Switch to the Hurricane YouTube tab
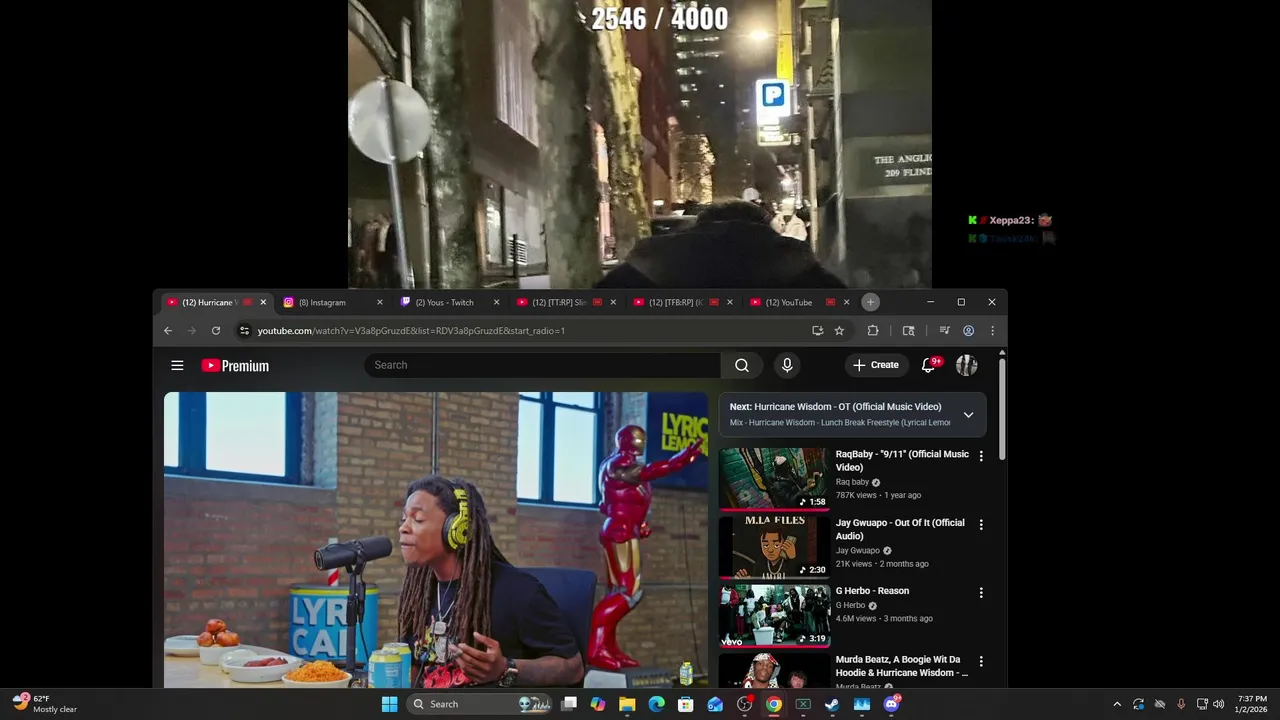The width and height of the screenshot is (1280, 720). (210, 302)
